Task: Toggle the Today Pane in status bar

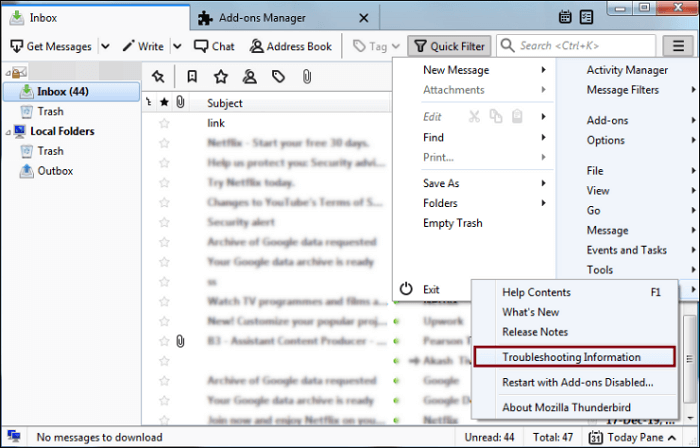Action: 632,437
